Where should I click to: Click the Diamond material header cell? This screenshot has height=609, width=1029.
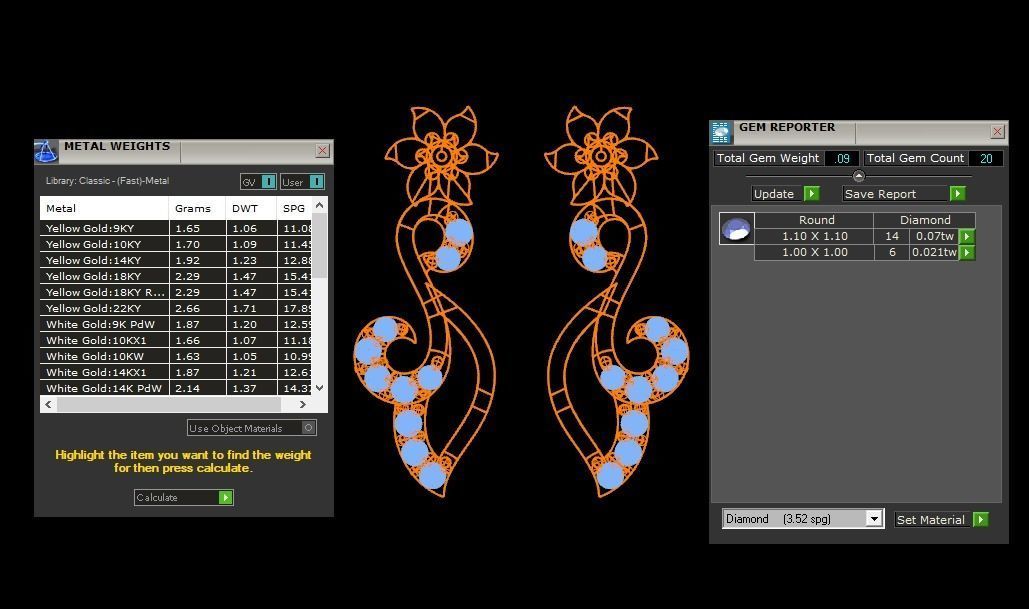925,220
